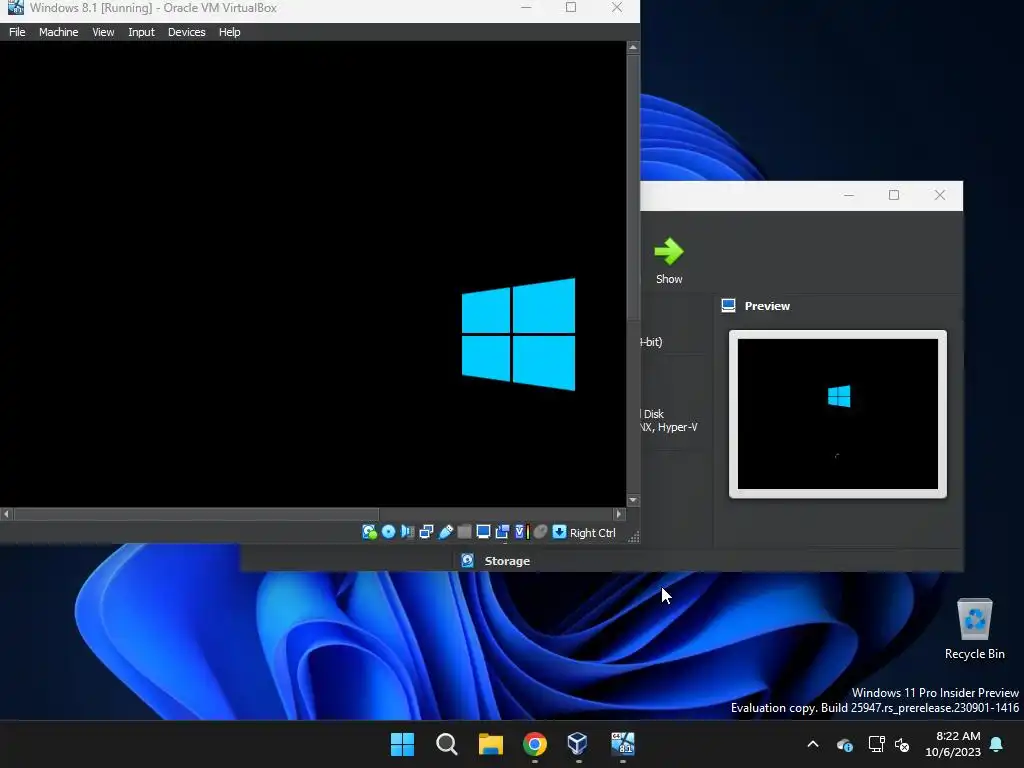Open the notification bell
Screen dimensions: 1024x768
point(997,744)
